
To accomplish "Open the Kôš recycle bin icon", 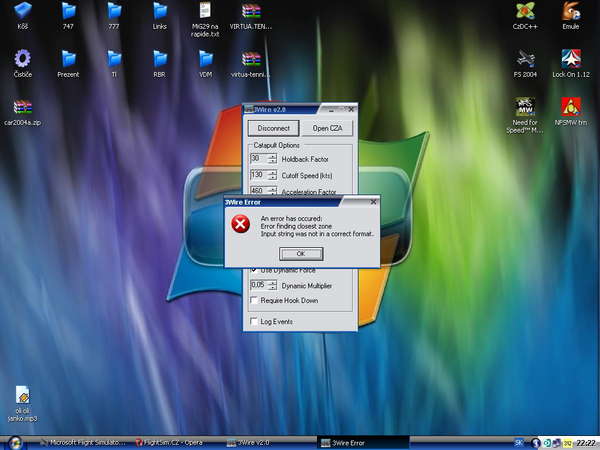I will (23, 16).
